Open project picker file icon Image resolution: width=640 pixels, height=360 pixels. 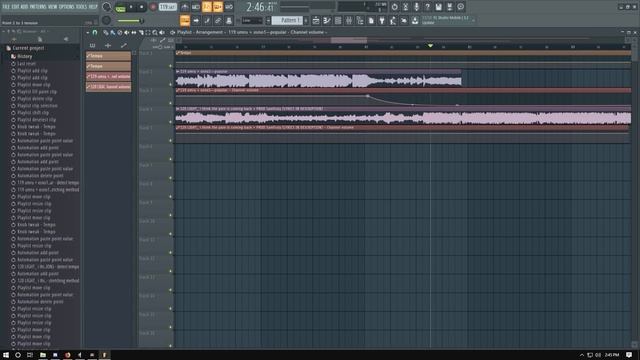click(x=371, y=20)
